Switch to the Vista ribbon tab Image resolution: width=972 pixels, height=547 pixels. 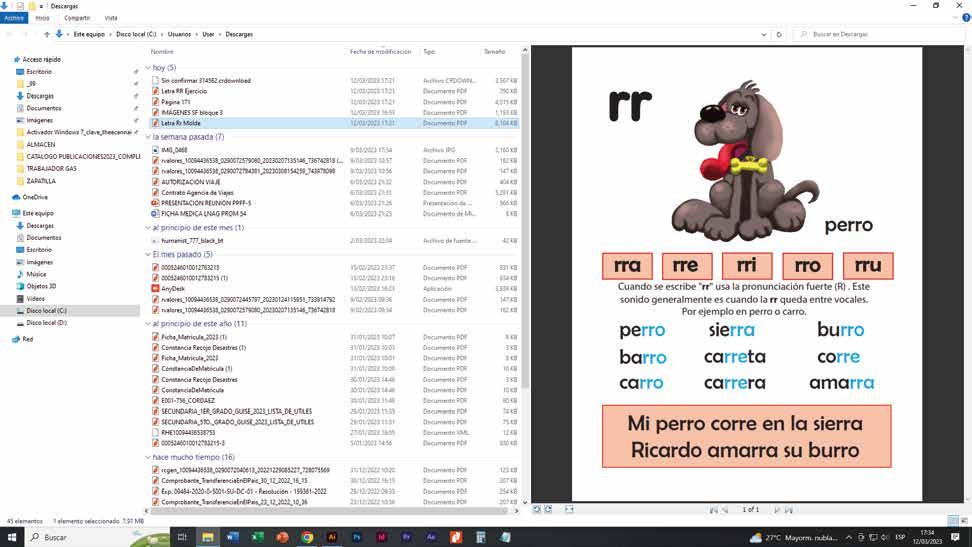[x=111, y=18]
